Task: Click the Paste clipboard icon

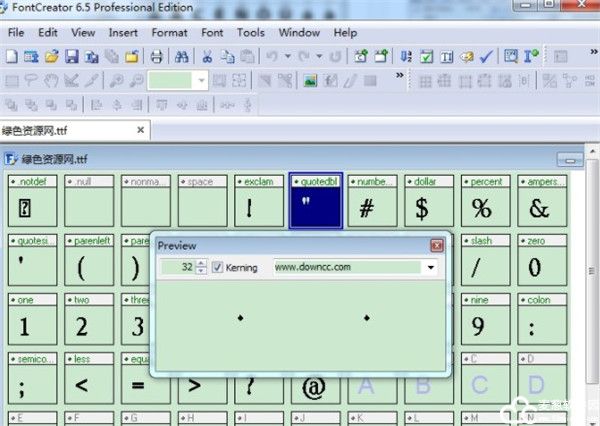Action: pos(248,57)
